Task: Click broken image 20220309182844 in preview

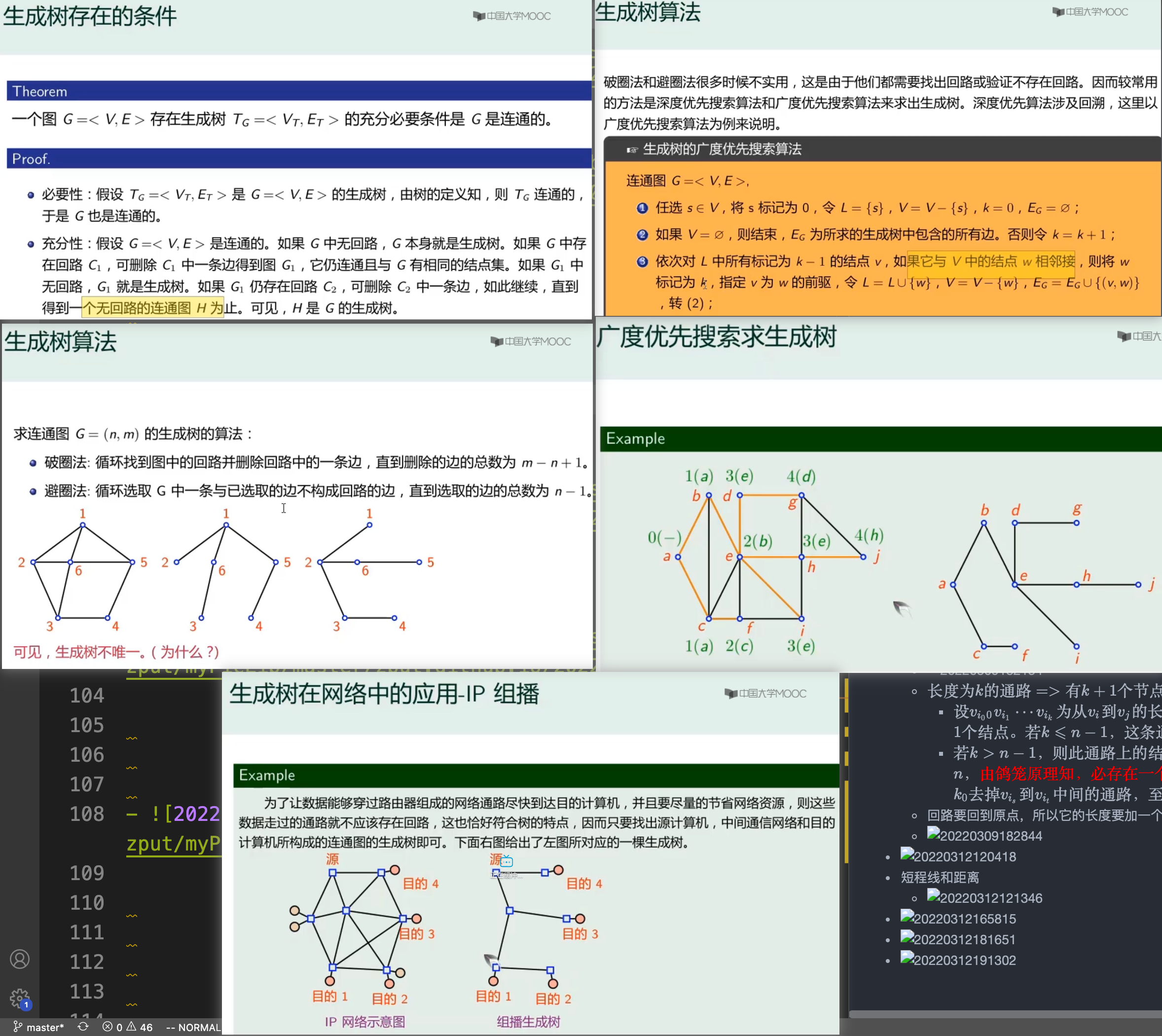Action: [984, 835]
